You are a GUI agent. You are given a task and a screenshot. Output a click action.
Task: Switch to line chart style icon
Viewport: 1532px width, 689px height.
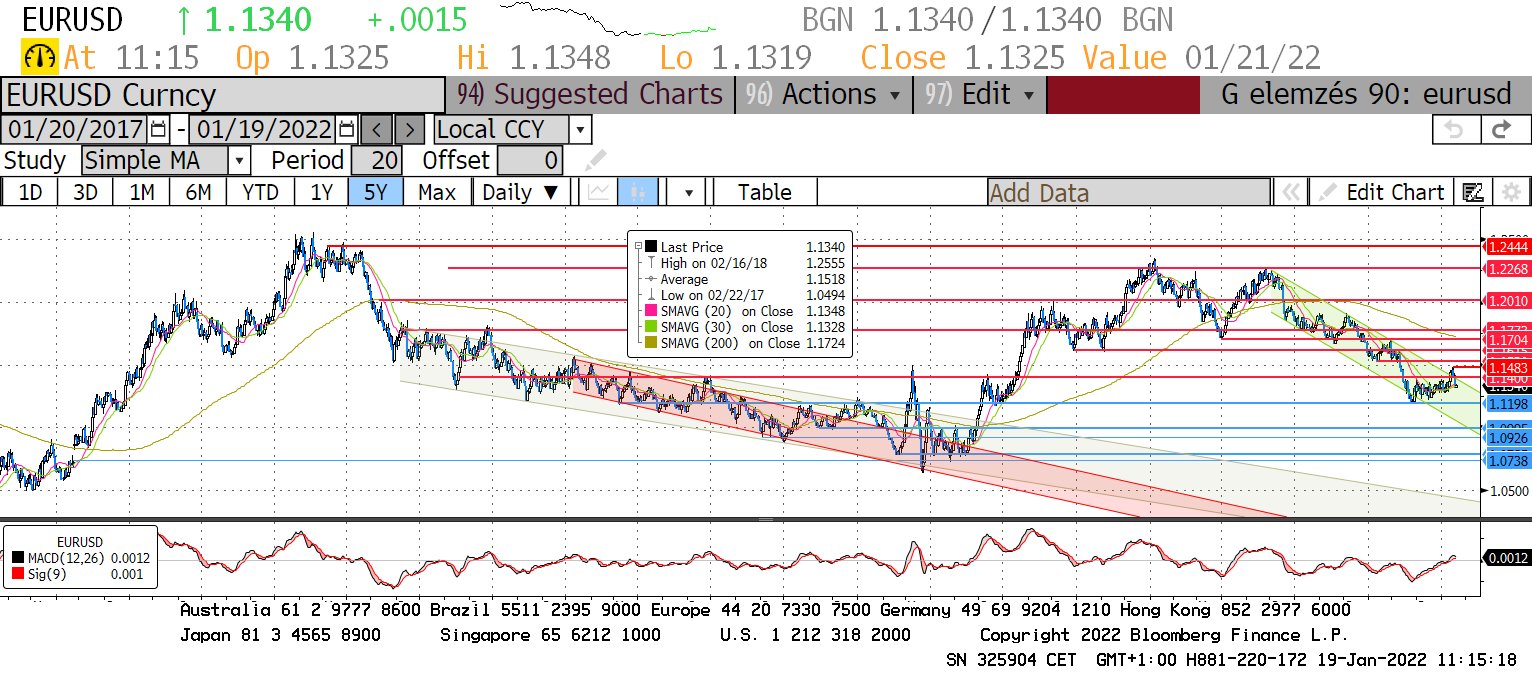click(600, 192)
